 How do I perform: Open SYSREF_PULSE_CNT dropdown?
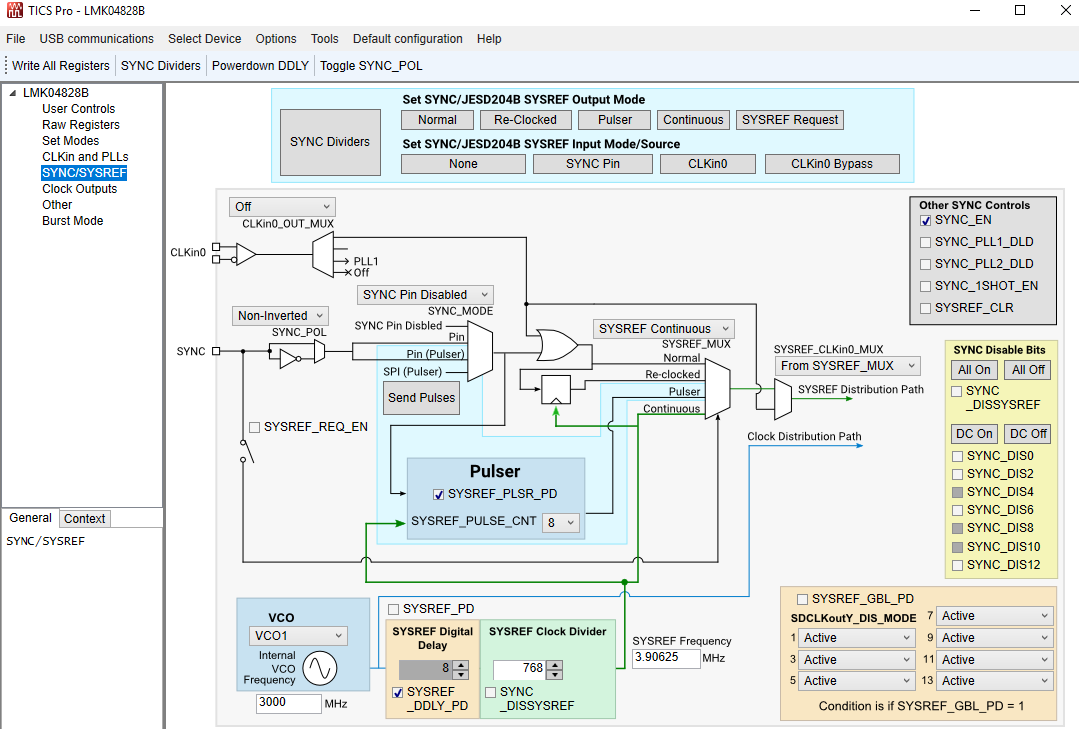(561, 523)
